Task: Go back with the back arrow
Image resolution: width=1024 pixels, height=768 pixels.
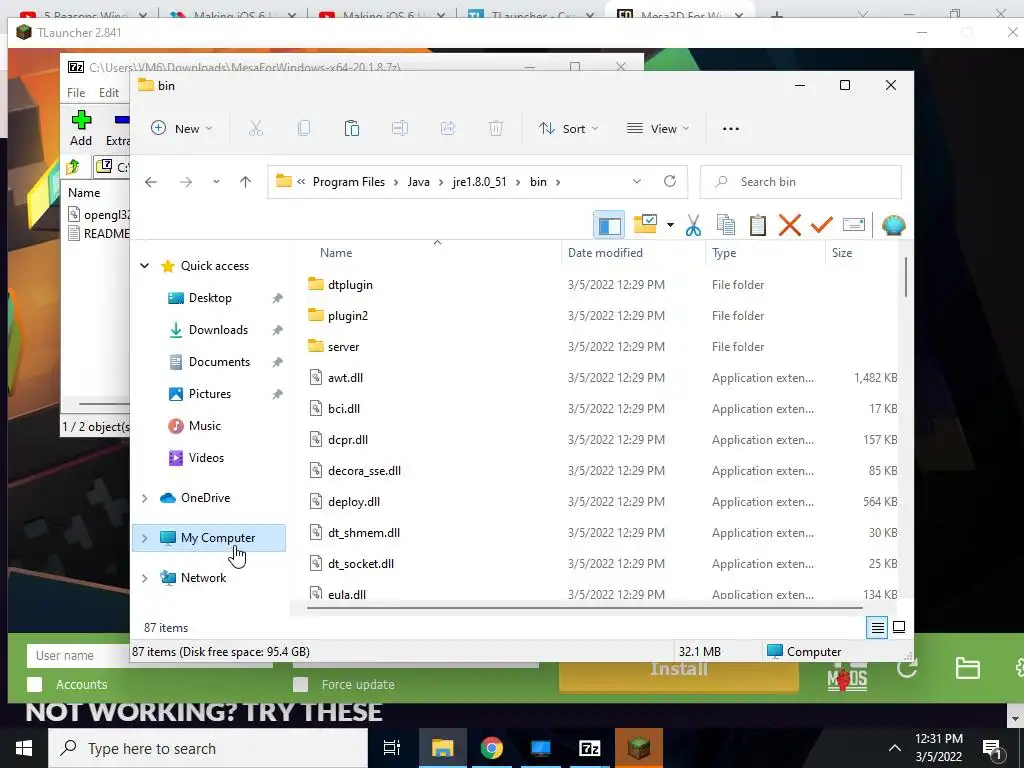Action: pos(151,182)
